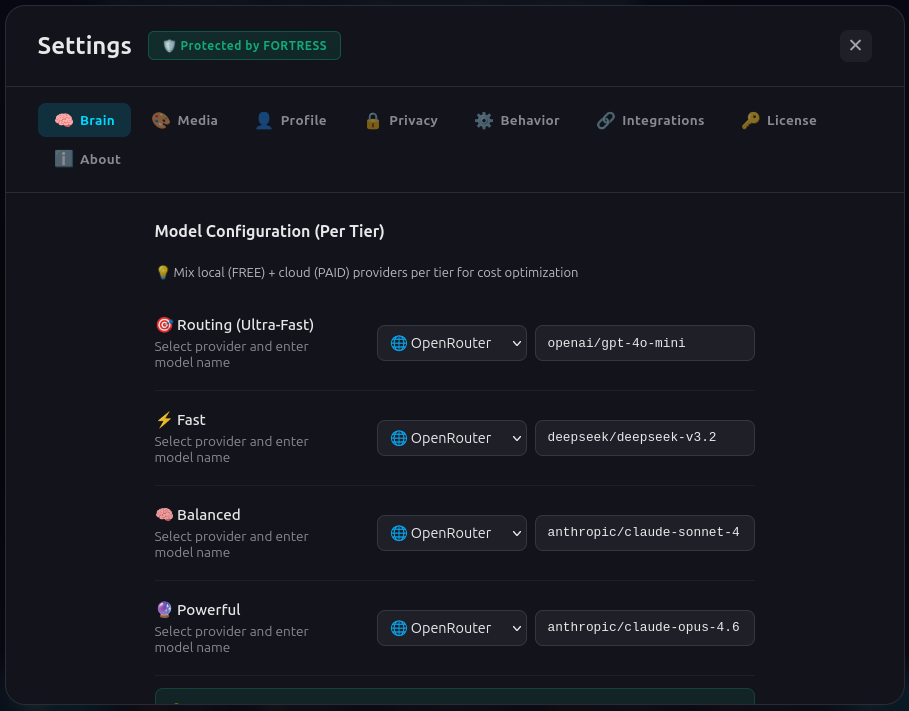The image size is (909, 711).
Task: Open the Brain settings tab
Action: pos(84,120)
